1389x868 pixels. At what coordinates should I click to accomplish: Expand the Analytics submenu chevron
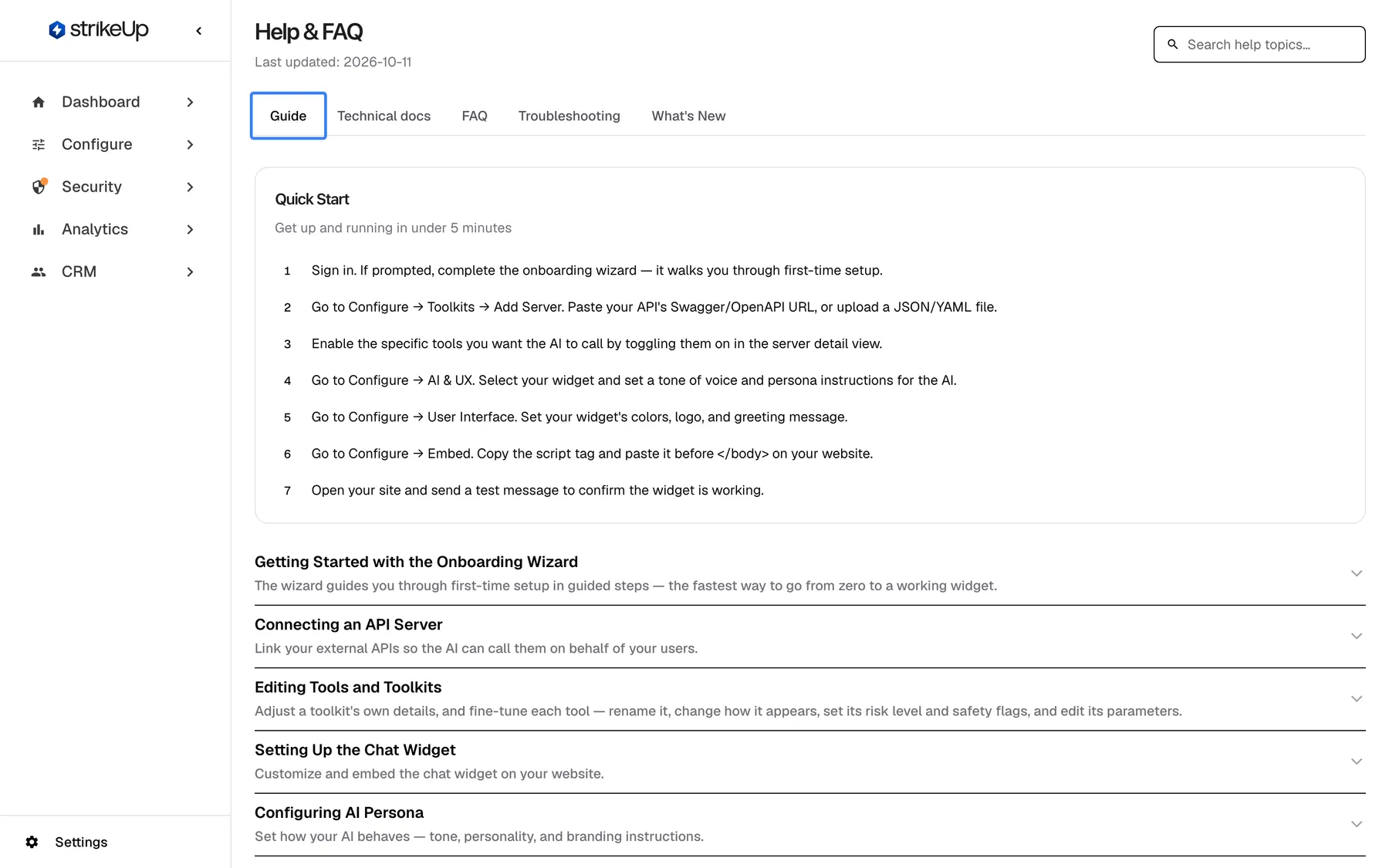[x=190, y=229]
